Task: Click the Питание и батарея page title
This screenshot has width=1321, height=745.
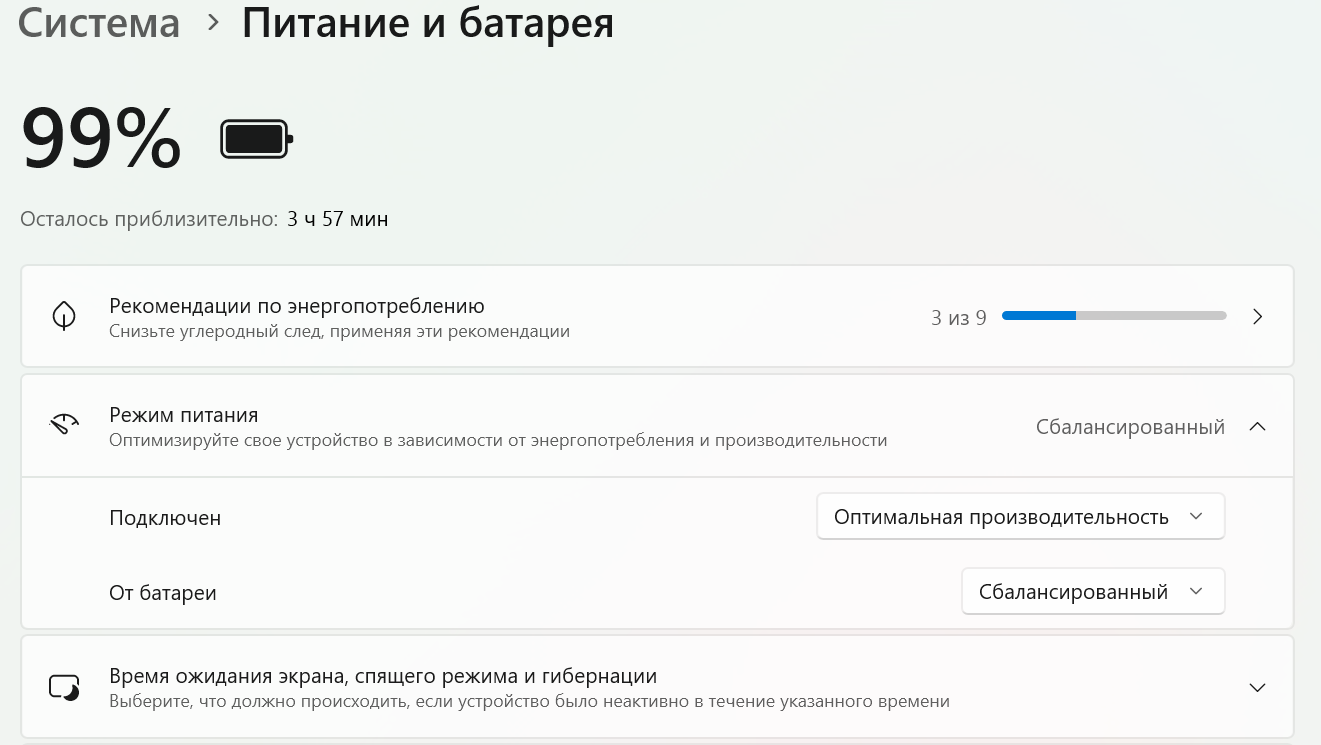Action: point(428,23)
